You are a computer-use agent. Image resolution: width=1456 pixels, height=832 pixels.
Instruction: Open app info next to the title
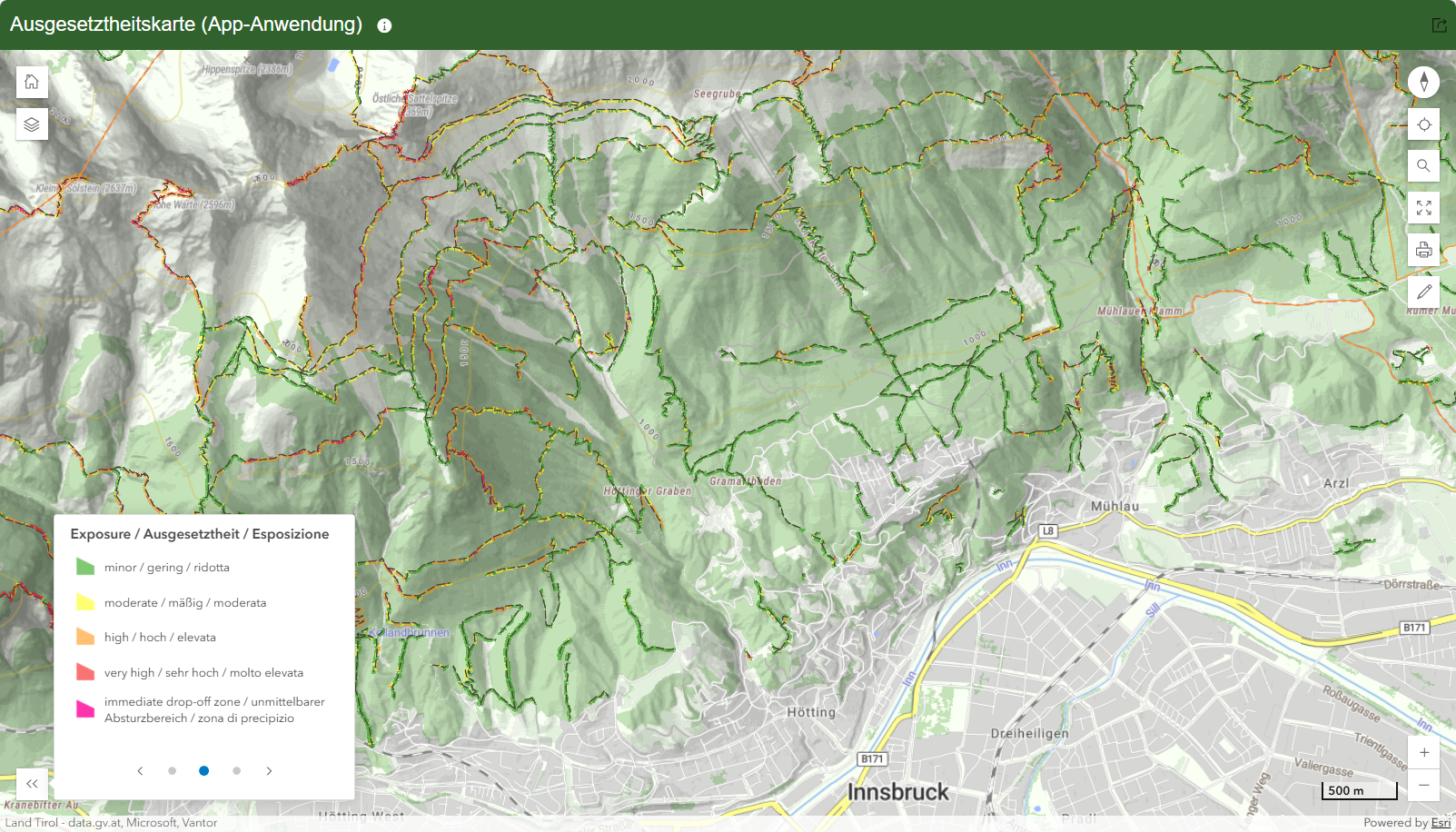pyautogui.click(x=384, y=25)
